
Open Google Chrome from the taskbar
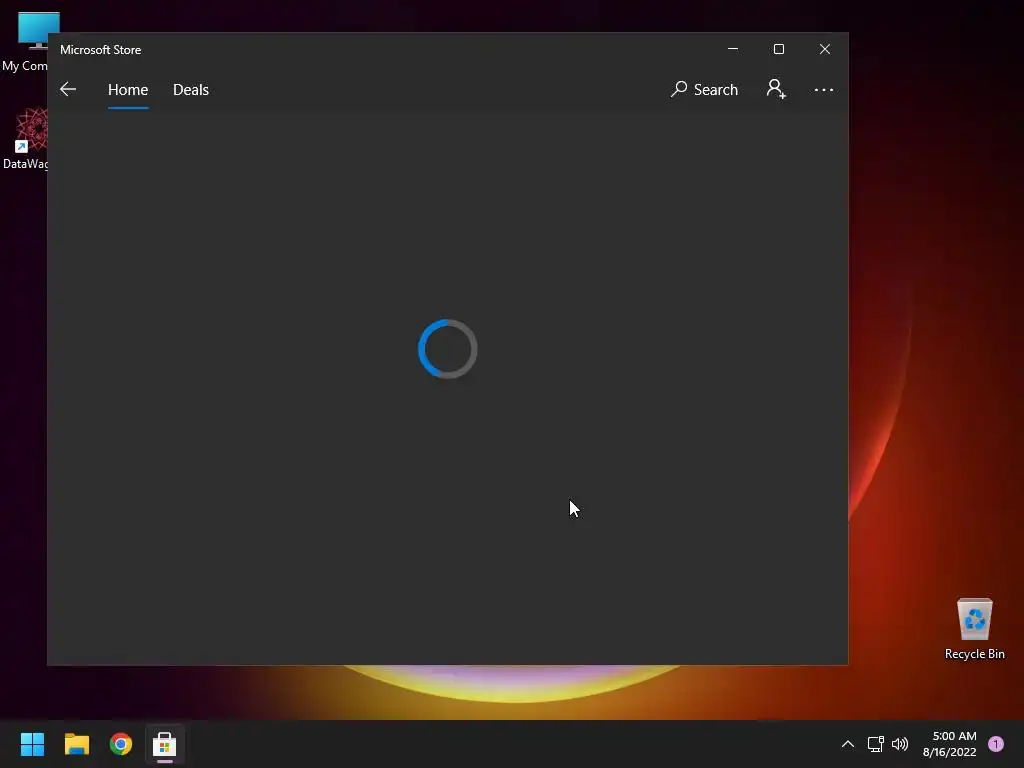click(x=121, y=744)
